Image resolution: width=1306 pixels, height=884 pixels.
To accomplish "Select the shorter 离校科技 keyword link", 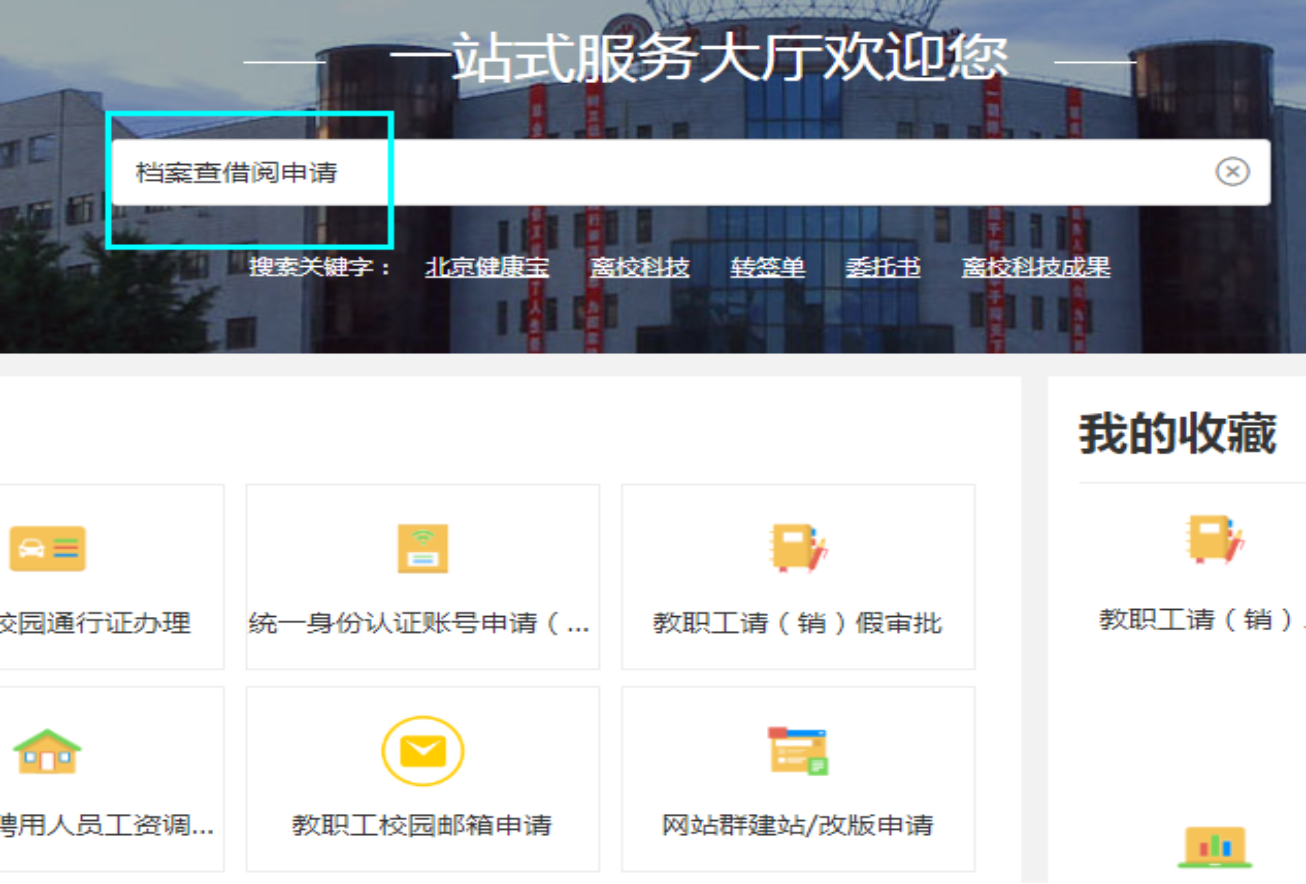I will coord(640,267).
